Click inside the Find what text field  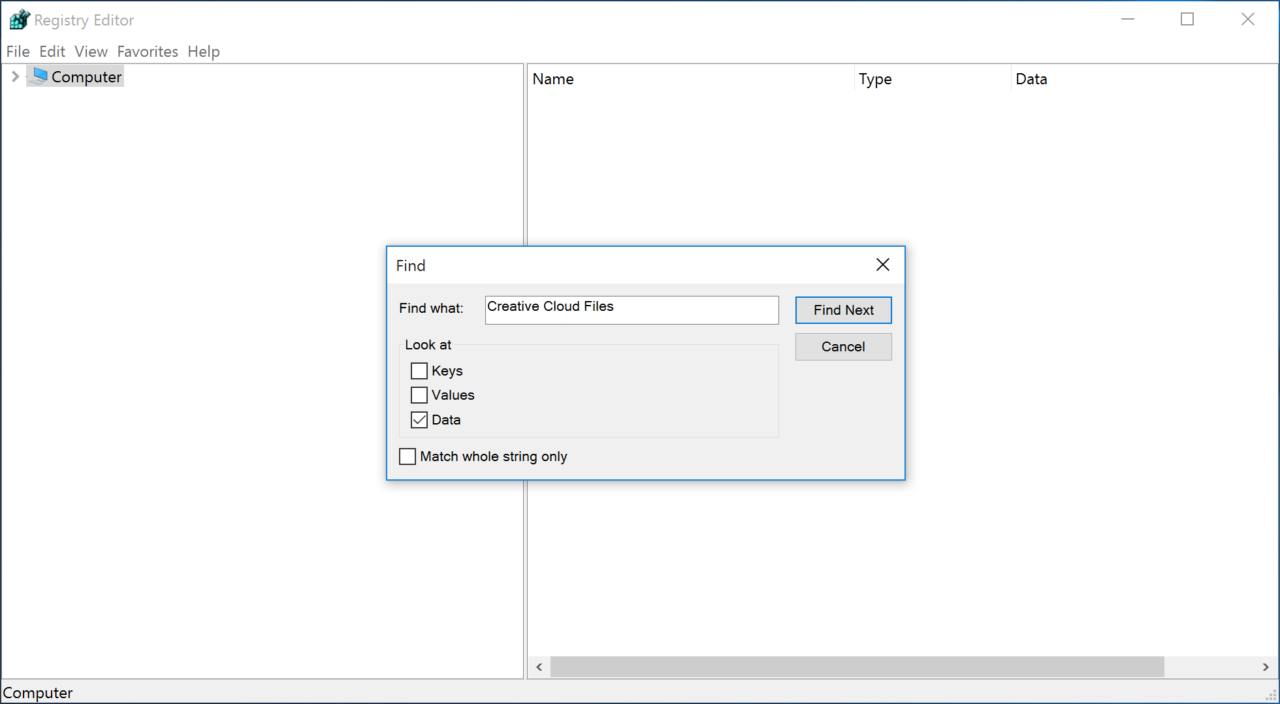[631, 309]
